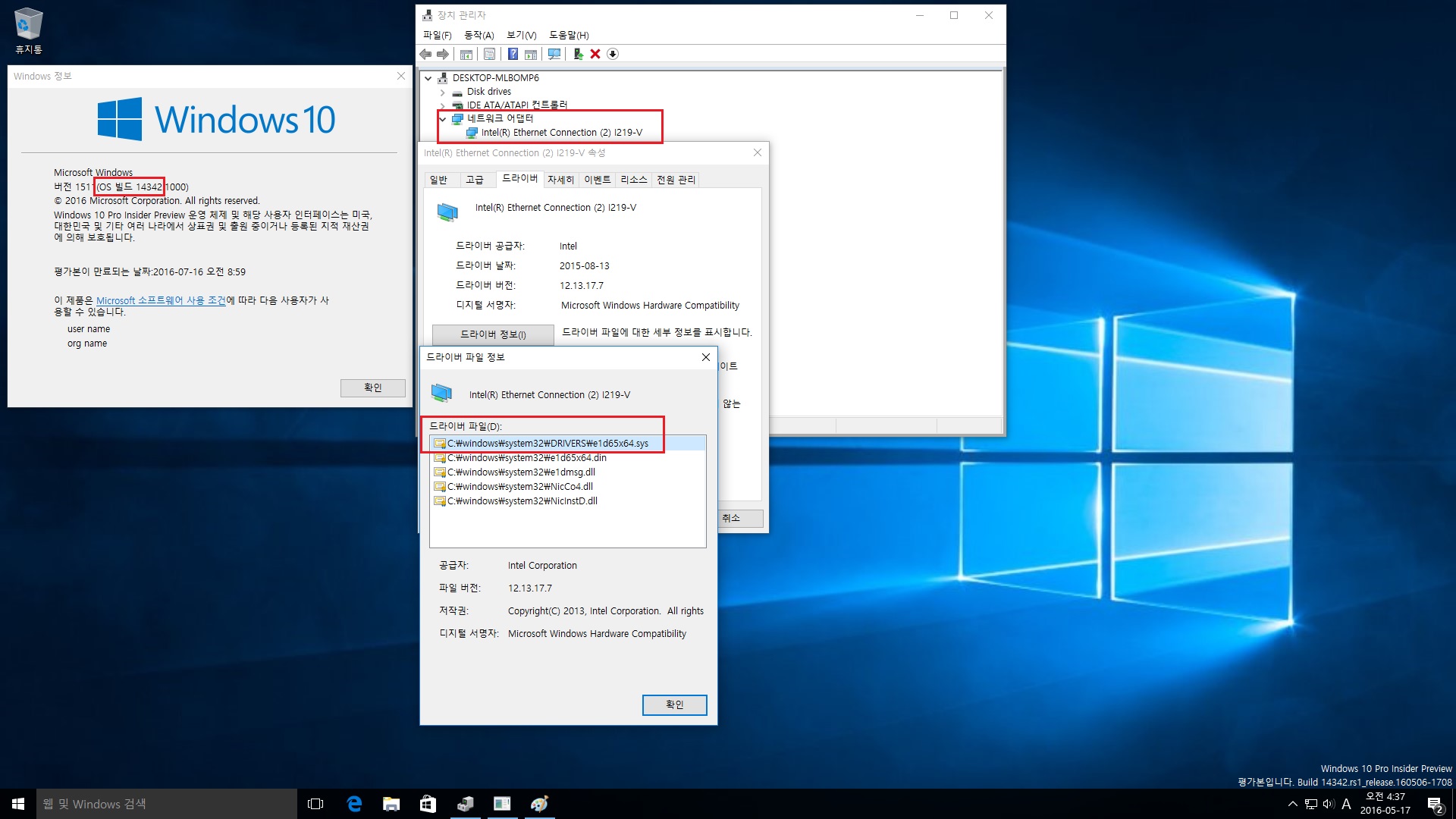
Task: Click the taskbar search box 웹 및 Windows 검색
Action: 167,804
